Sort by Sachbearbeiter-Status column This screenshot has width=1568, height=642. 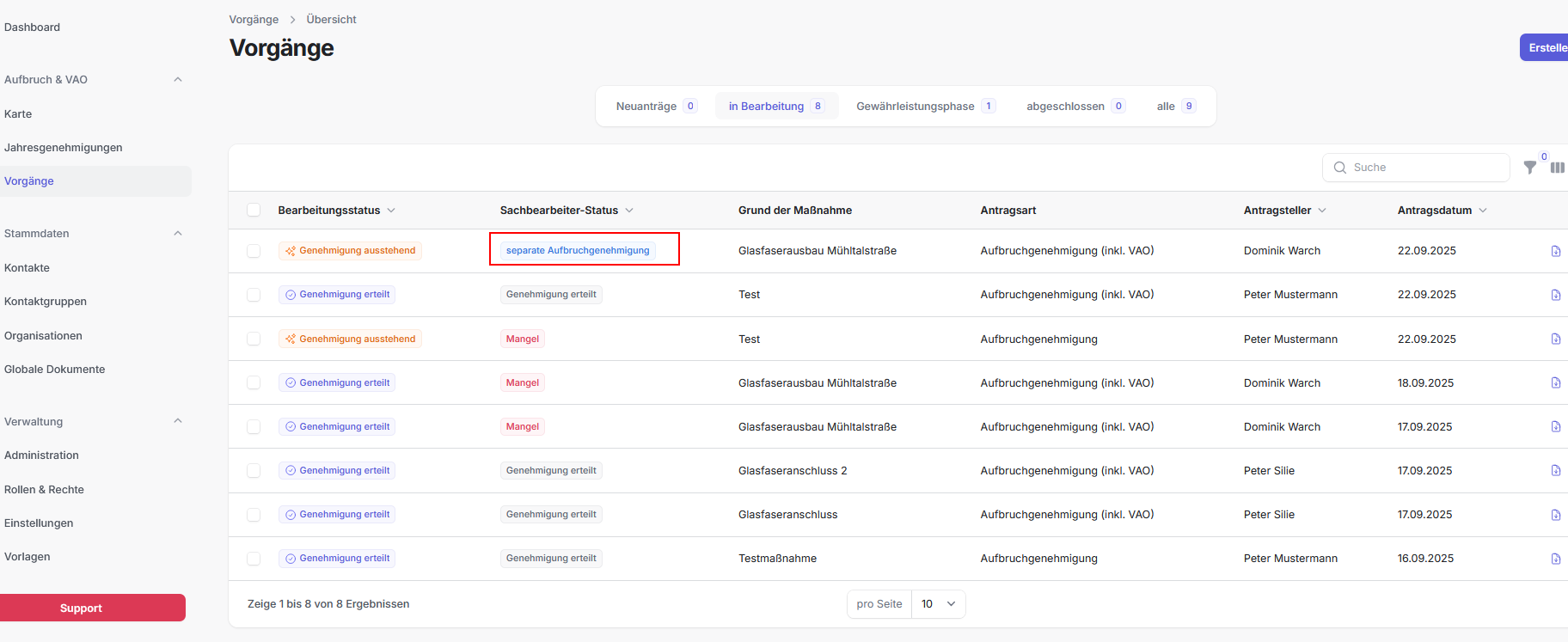tap(567, 210)
